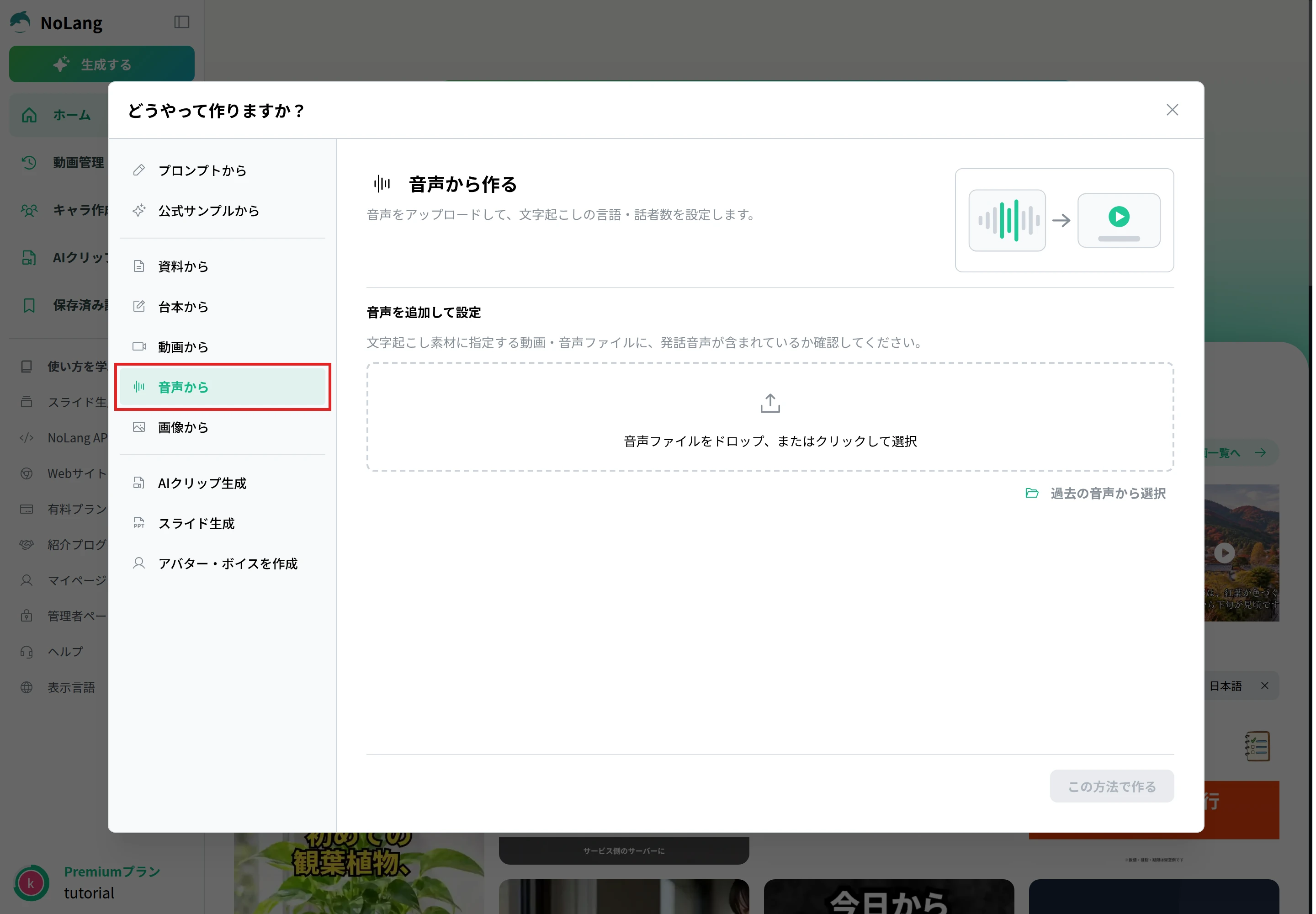Click the 表示言語 globe icon
1316x914 pixels.
pos(27,687)
